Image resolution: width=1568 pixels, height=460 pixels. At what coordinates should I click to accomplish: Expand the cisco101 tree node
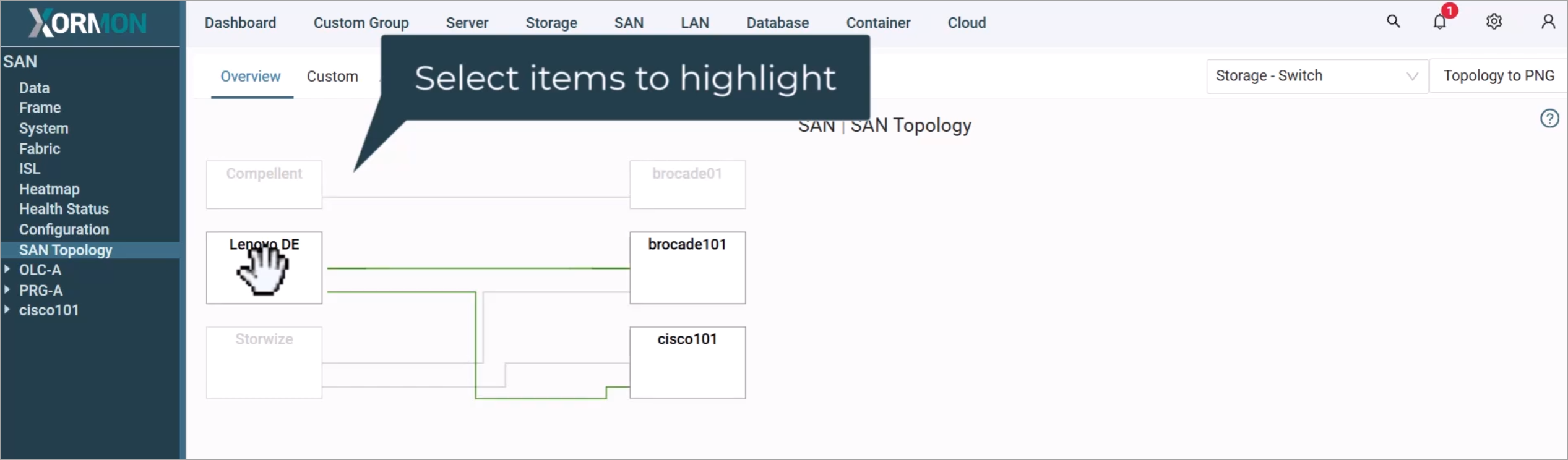(x=7, y=310)
